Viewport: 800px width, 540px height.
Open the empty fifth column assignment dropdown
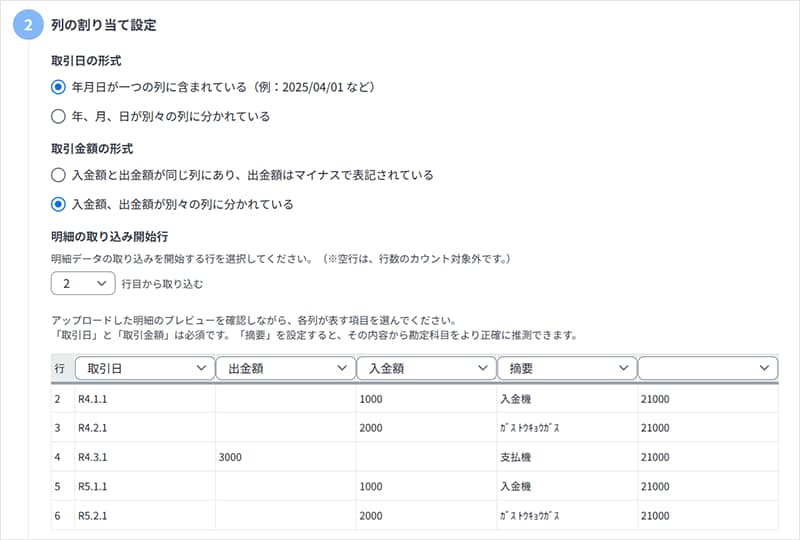708,368
